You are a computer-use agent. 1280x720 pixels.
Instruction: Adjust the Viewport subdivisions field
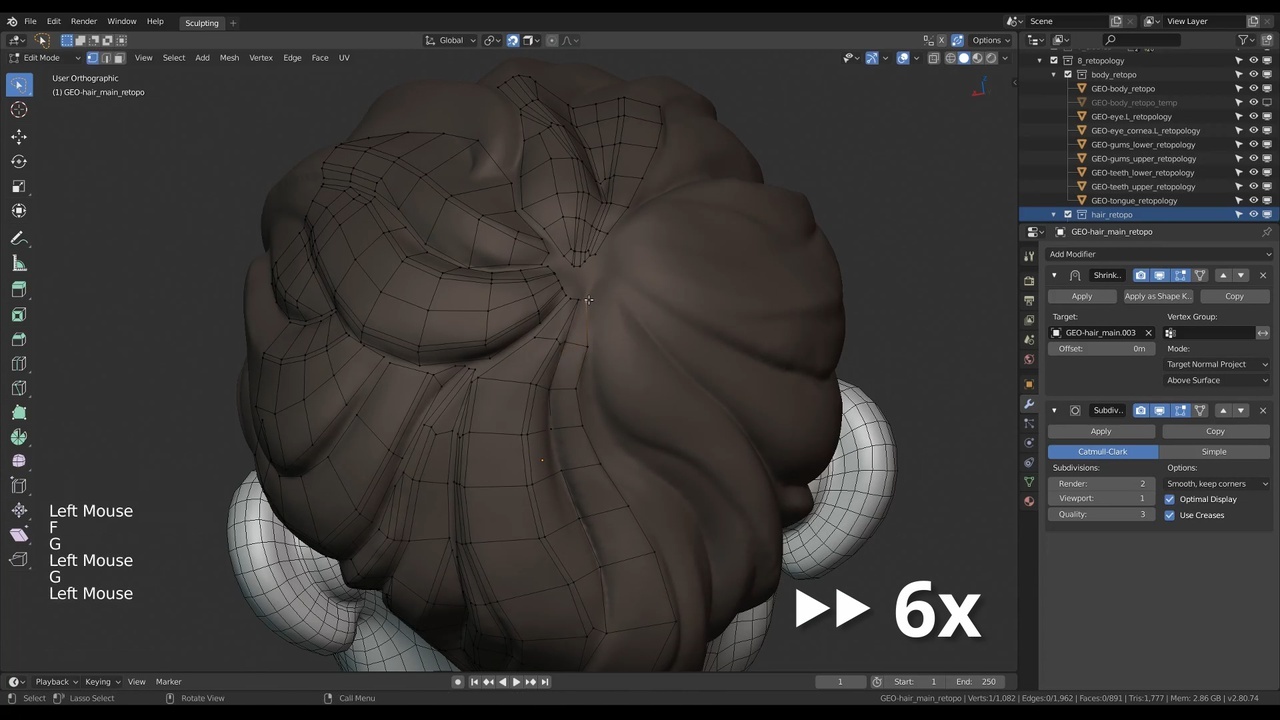coord(1100,498)
